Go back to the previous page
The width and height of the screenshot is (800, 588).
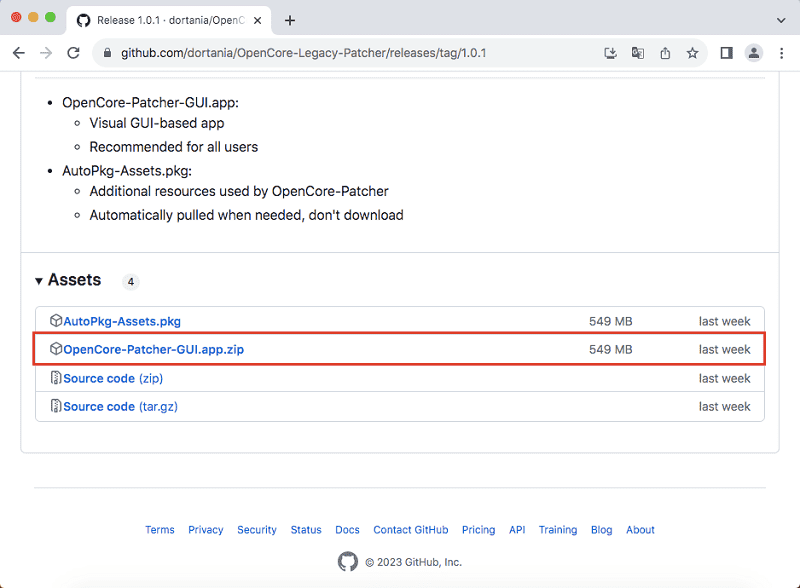pyautogui.click(x=19, y=53)
